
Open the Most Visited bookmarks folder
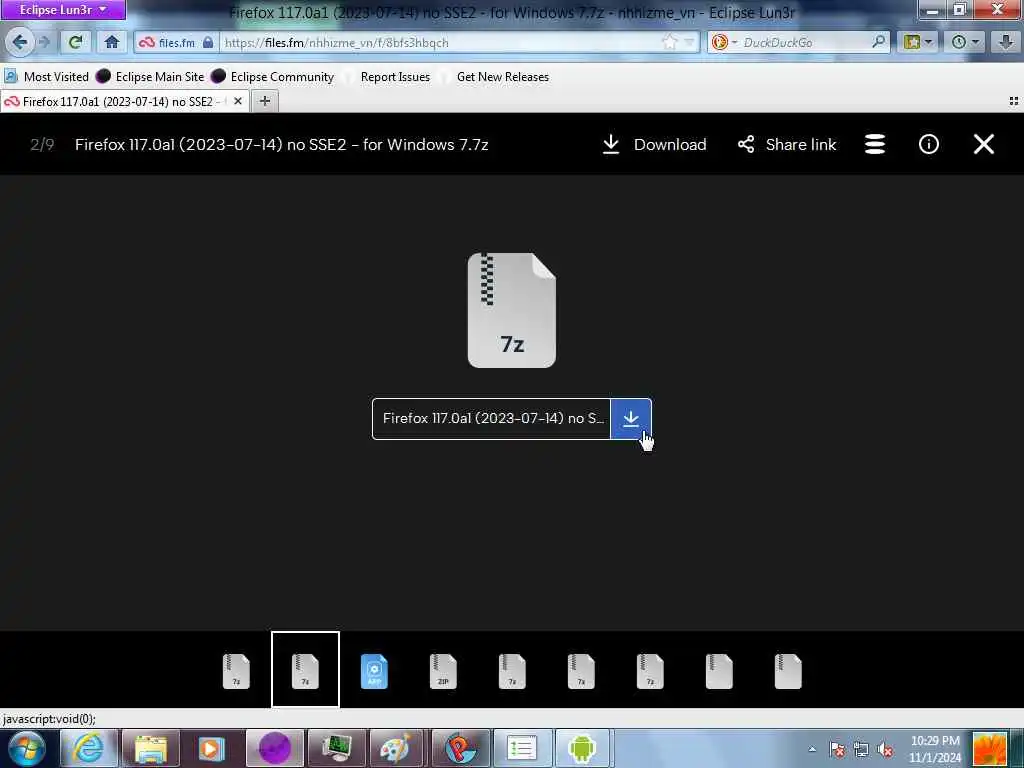46,76
